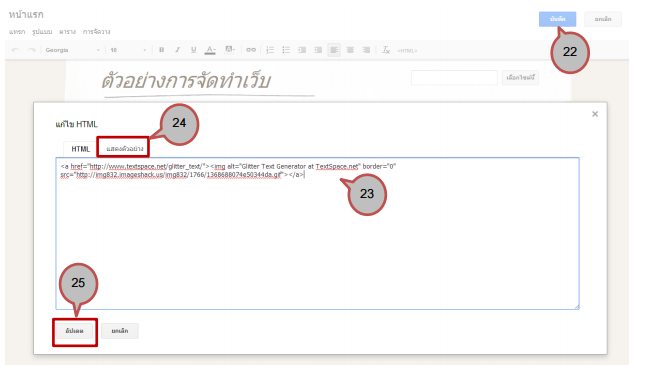Toggle bold formatting in toolbar

[162, 50]
